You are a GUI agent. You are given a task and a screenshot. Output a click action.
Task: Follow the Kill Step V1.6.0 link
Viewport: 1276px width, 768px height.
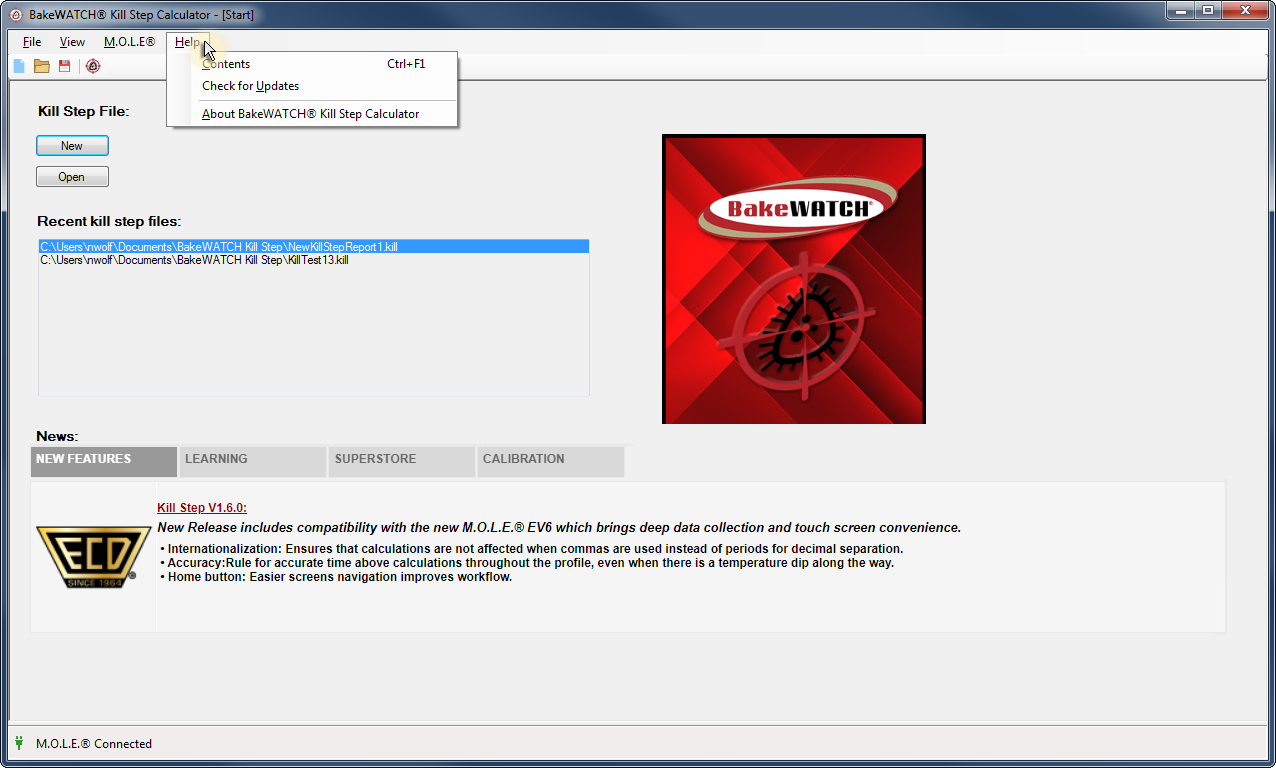point(202,508)
